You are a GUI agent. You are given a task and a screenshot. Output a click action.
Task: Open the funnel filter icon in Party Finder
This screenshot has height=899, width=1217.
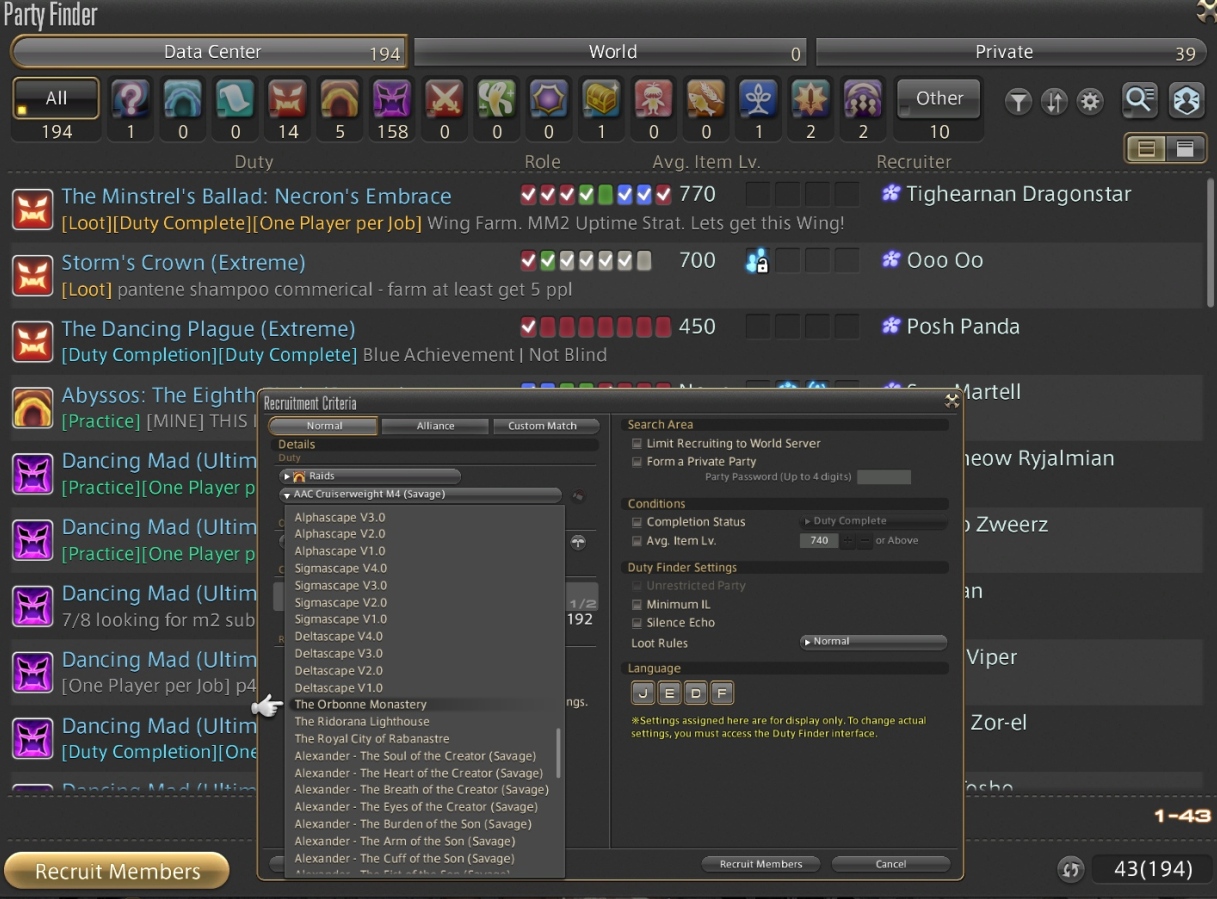point(1018,101)
